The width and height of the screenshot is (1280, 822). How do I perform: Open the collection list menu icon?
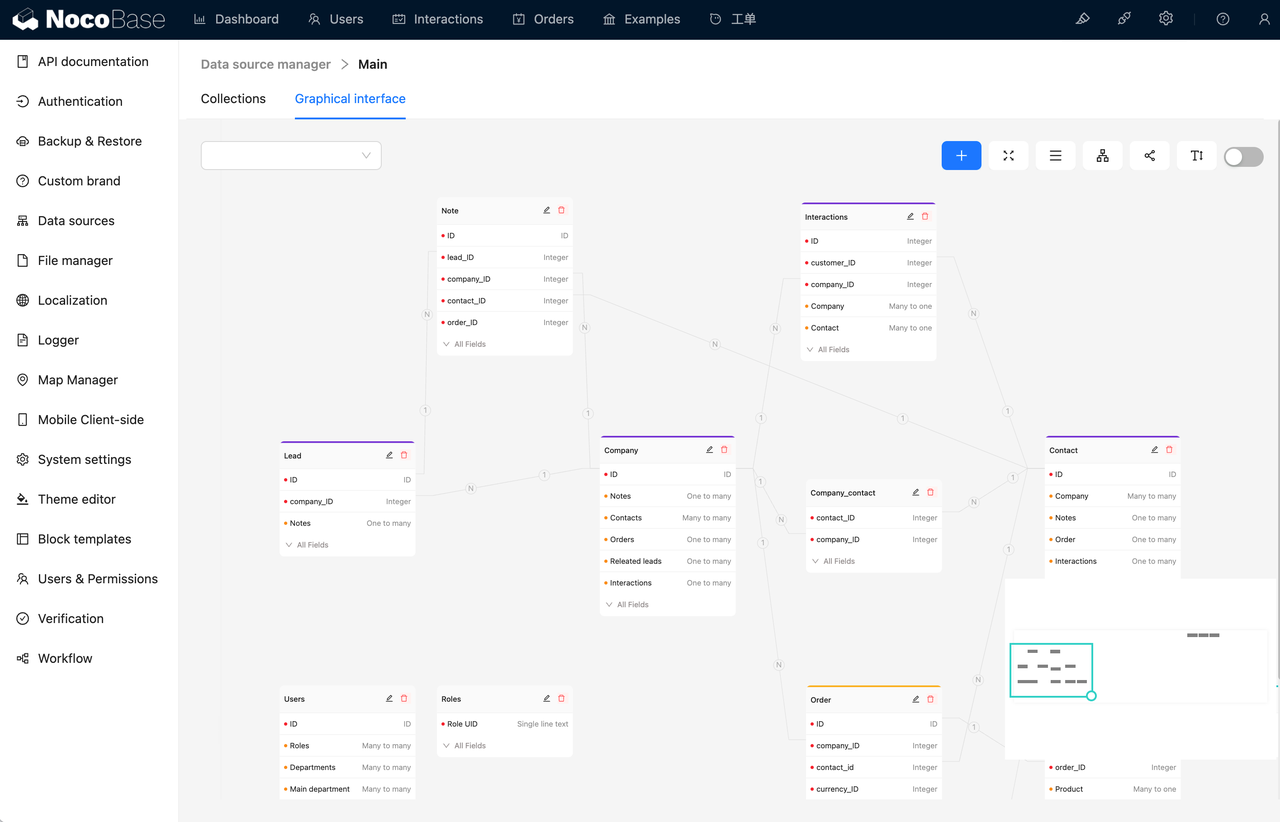1055,155
